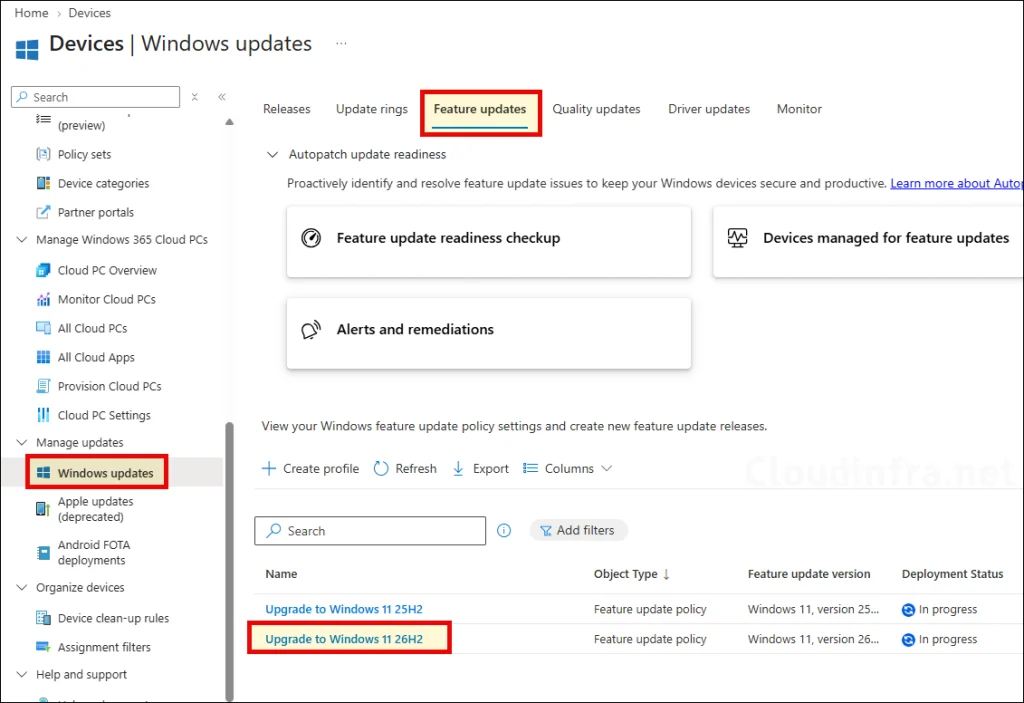1024x703 pixels.
Task: Click the Partner portals icon
Action: point(43,212)
